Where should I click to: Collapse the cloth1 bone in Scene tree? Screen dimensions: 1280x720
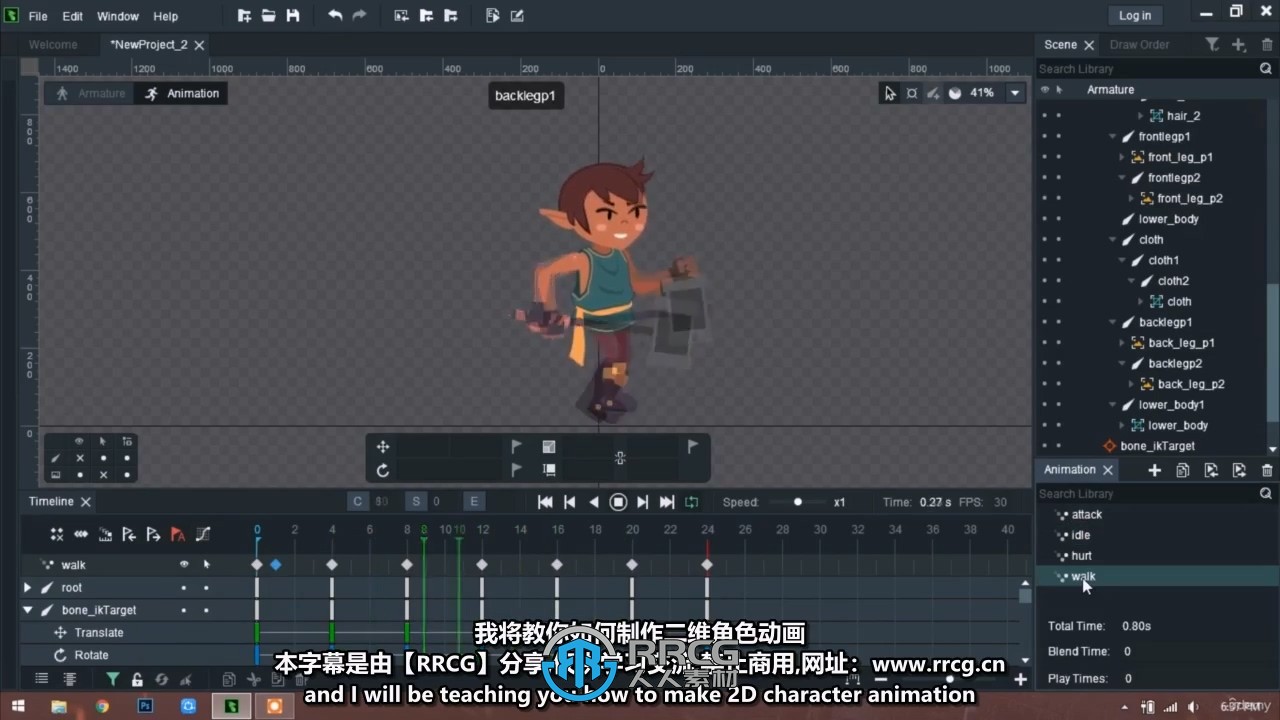click(x=1123, y=260)
